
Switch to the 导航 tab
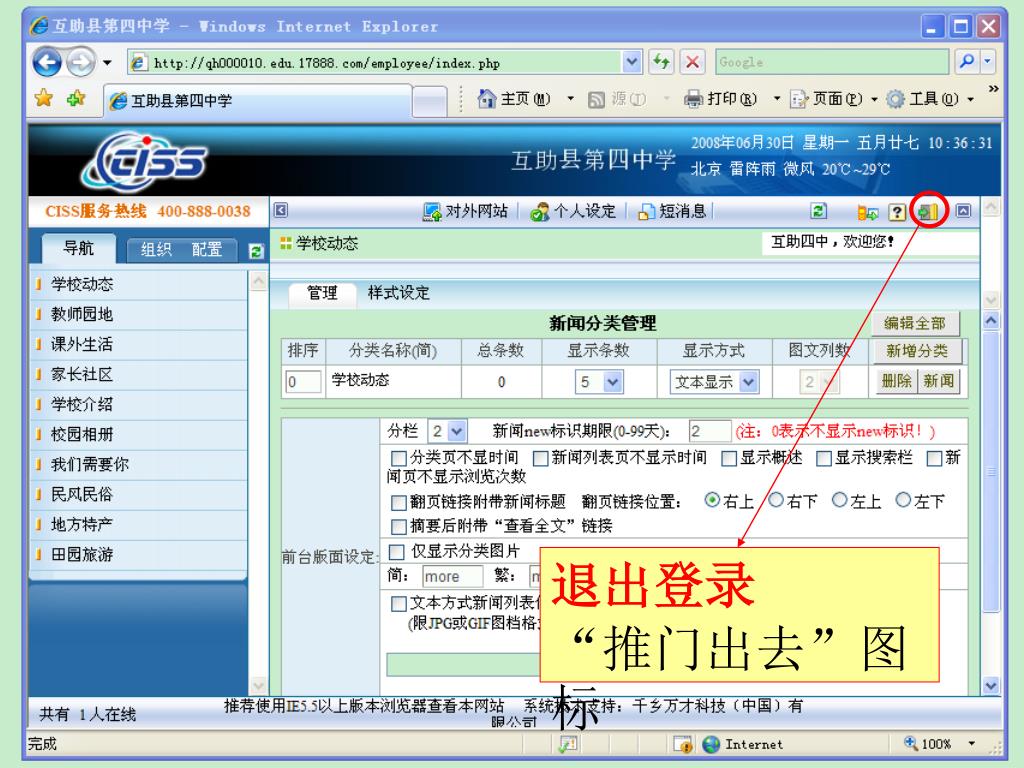[78, 248]
